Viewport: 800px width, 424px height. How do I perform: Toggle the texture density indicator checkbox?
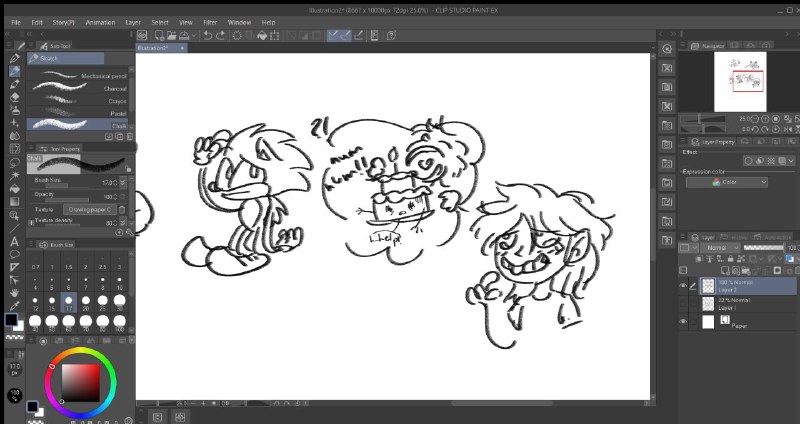31,222
